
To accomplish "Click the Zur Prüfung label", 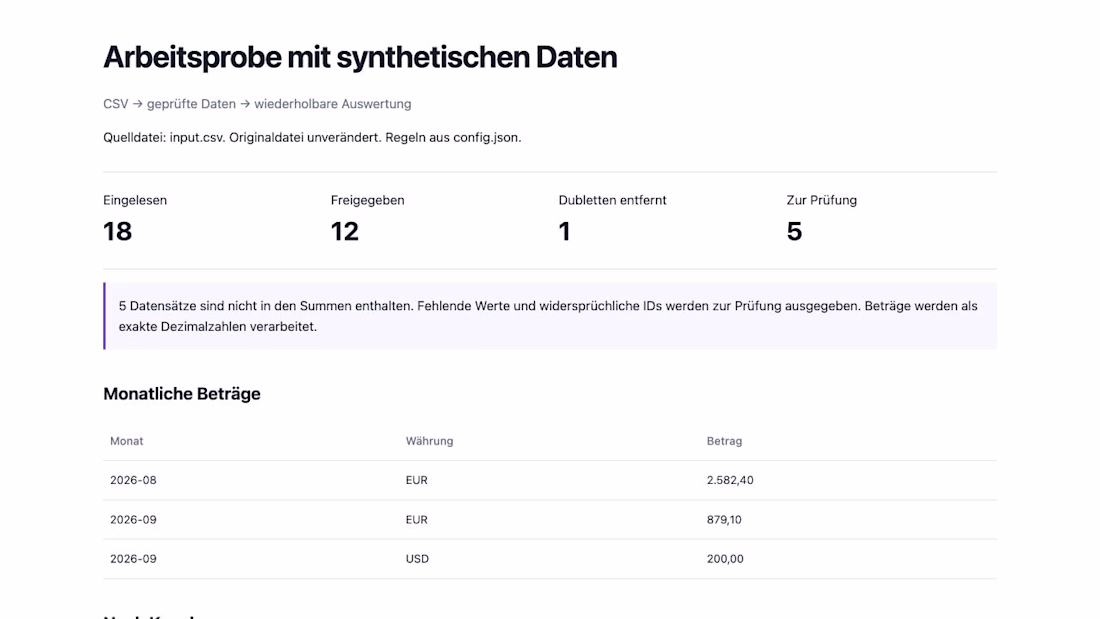I will point(821,200).
